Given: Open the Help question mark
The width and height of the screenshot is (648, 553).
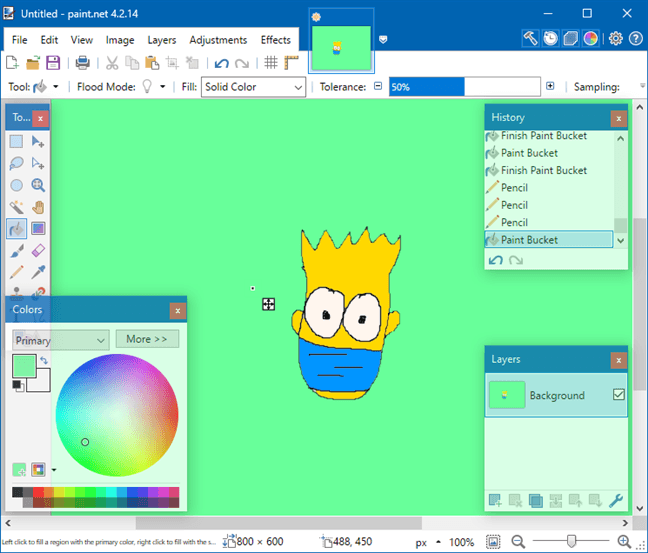Looking at the screenshot, I should (636, 38).
